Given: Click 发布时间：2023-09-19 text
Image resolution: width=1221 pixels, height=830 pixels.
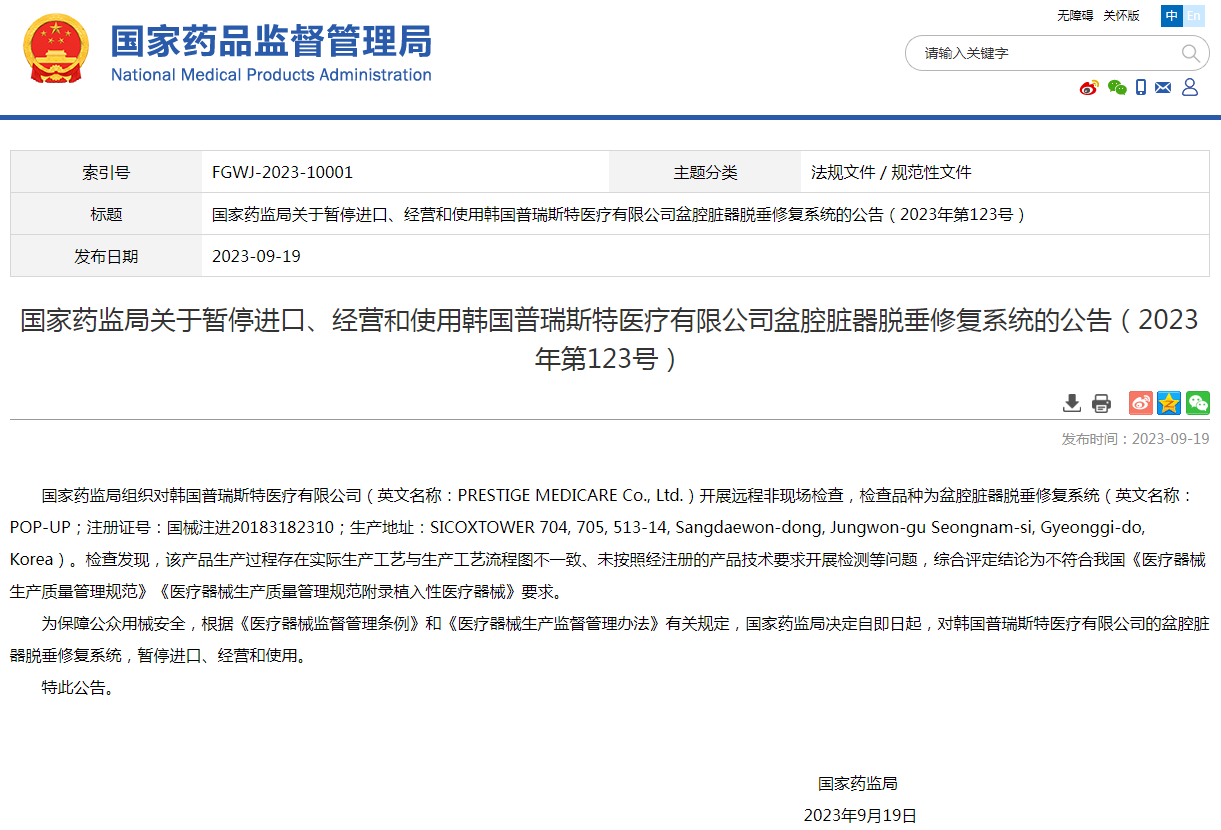Looking at the screenshot, I should [x=1135, y=439].
